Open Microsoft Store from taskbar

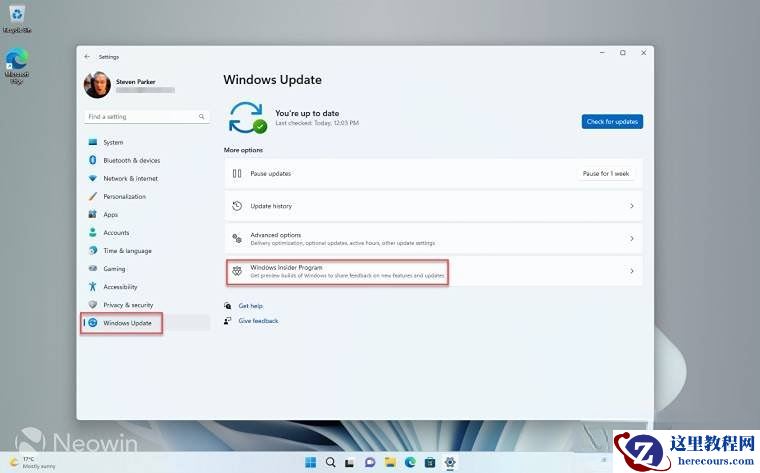click(x=430, y=462)
